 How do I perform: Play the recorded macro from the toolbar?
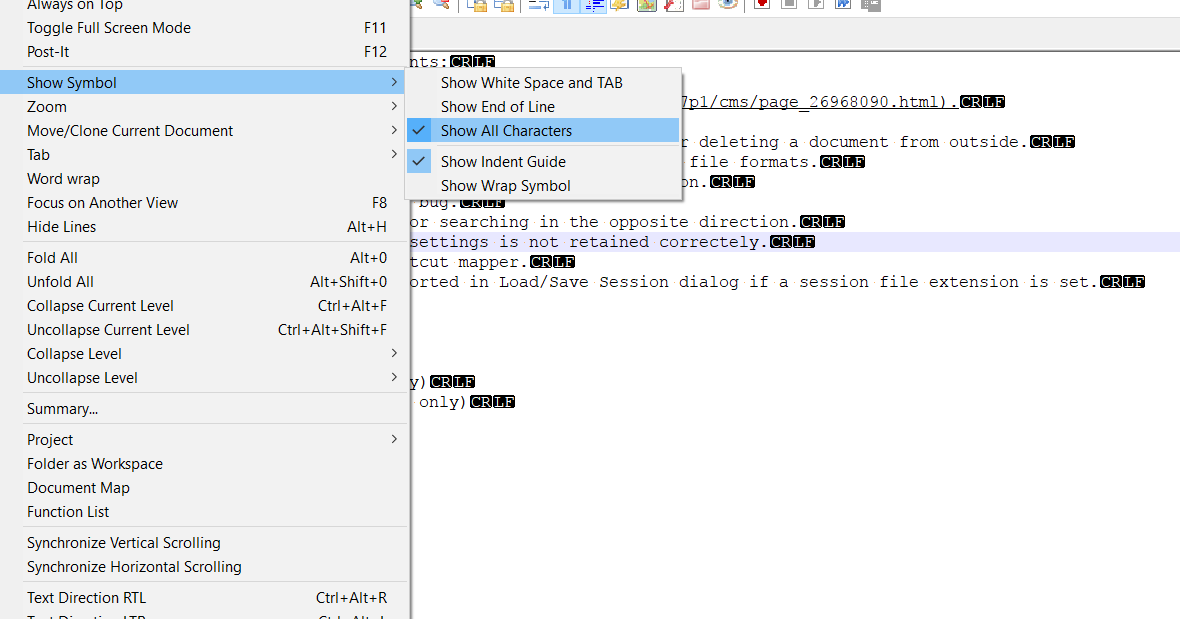(x=815, y=6)
